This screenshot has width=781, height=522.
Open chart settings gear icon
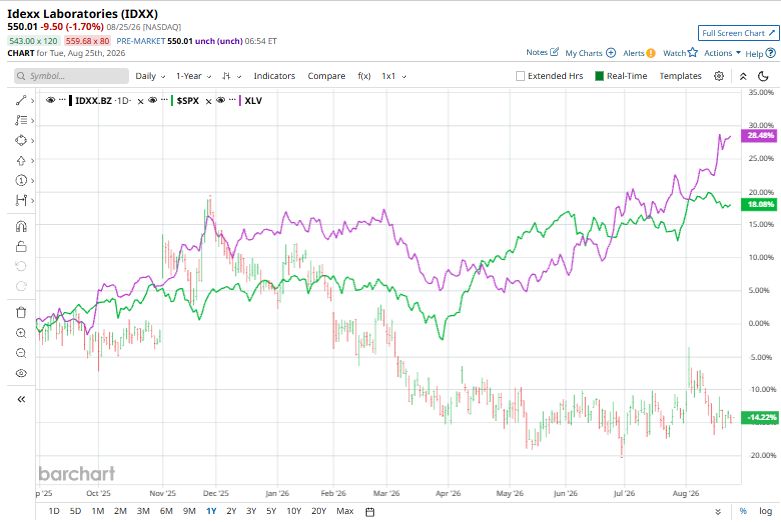click(719, 76)
